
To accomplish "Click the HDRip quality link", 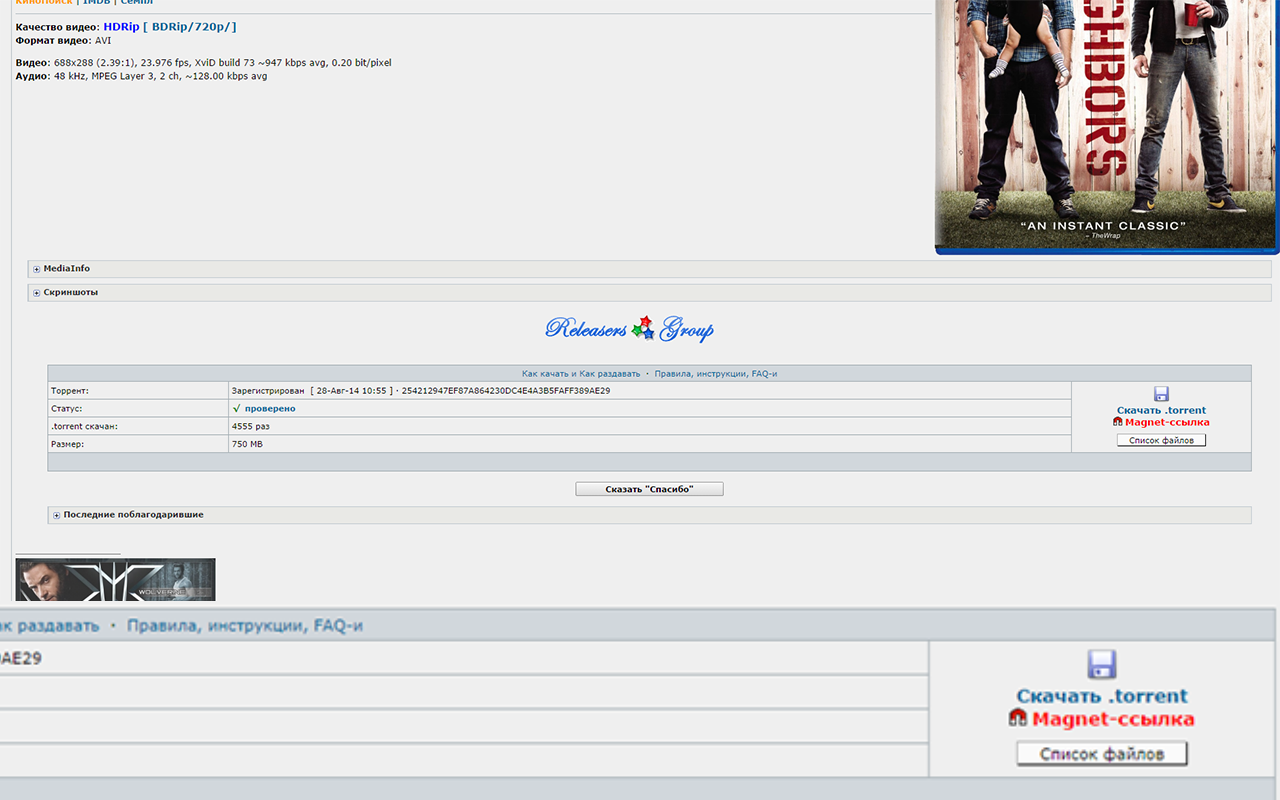I will coord(121,26).
